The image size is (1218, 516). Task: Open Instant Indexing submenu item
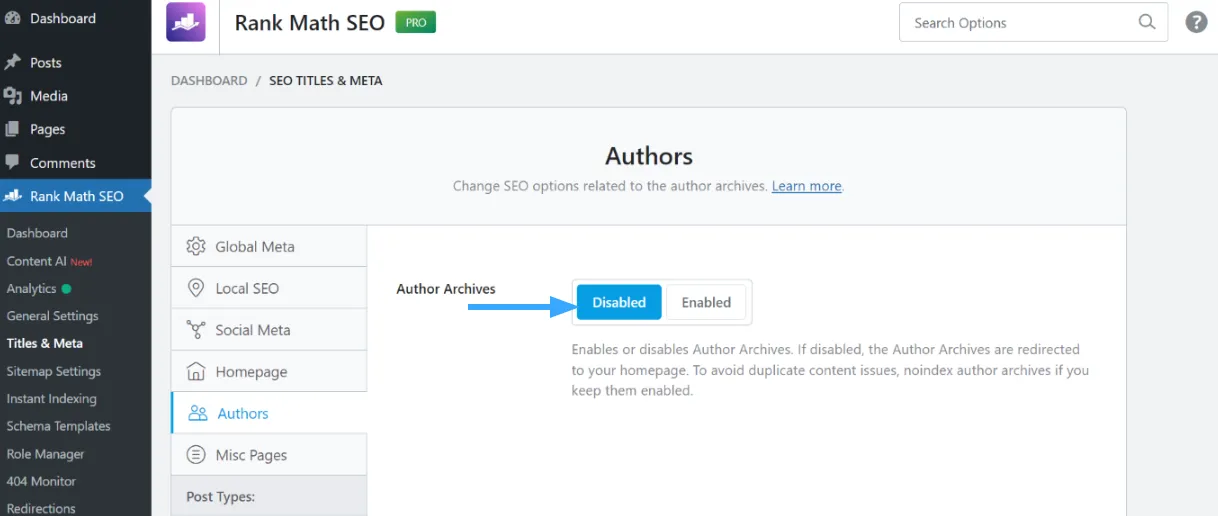(x=52, y=398)
